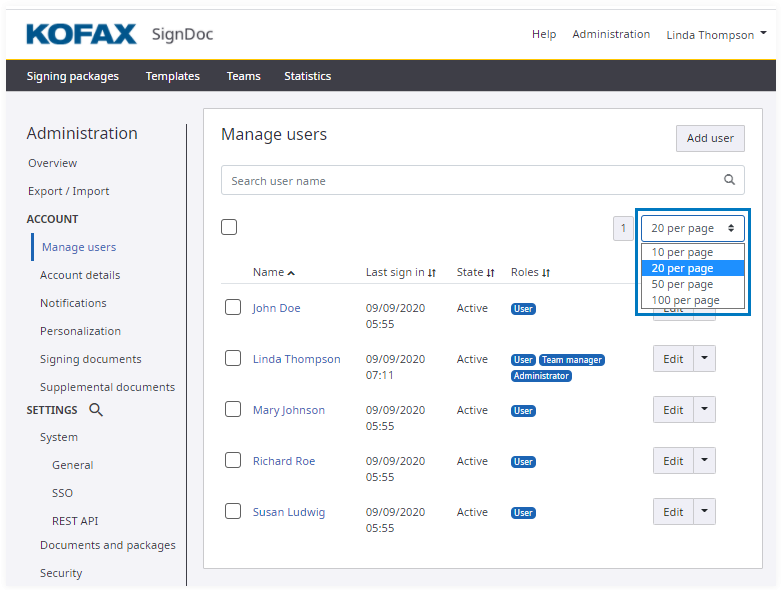Click the magnifier icon next to SETTINGS
The width and height of the screenshot is (782, 592).
pos(96,410)
